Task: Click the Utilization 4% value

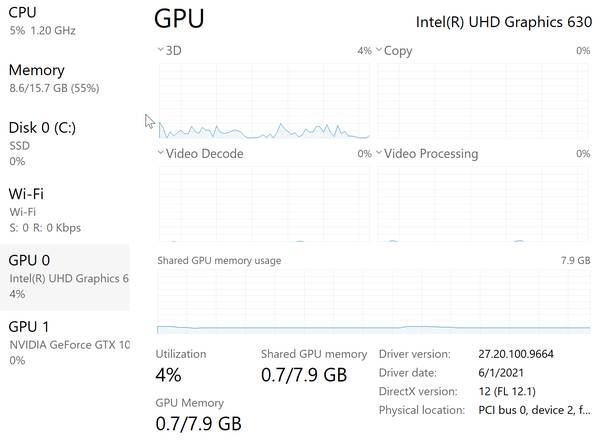Action: pos(169,376)
